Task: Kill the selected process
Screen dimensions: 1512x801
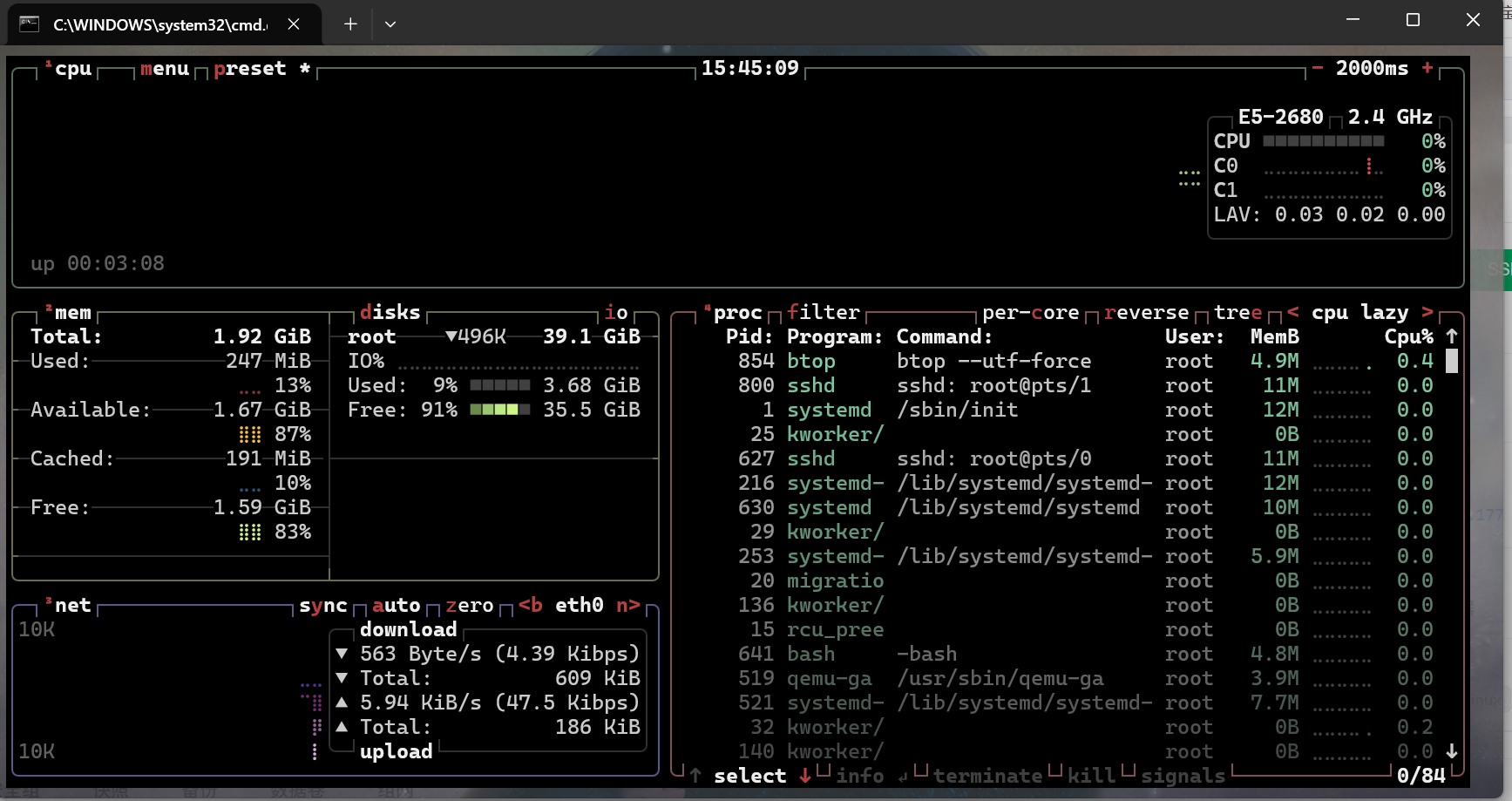Action: [x=1092, y=776]
